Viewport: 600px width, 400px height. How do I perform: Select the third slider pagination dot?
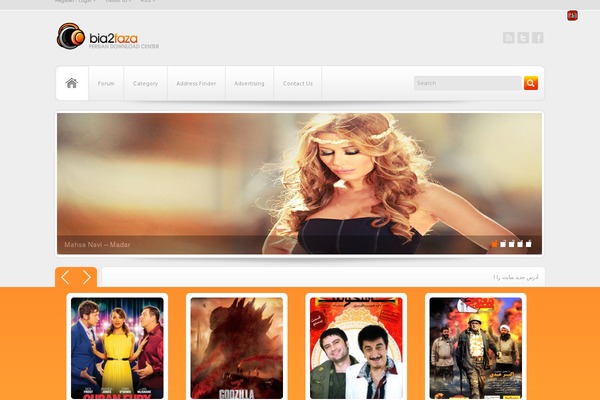512,244
